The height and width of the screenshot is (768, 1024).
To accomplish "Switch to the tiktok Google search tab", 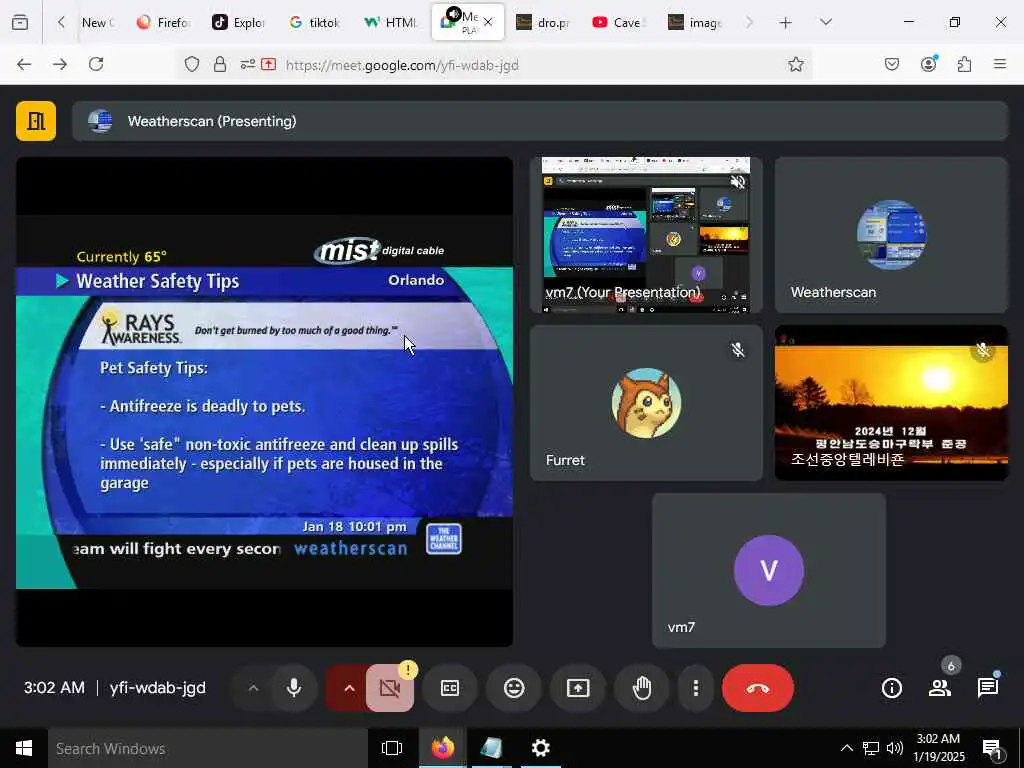I will [315, 23].
